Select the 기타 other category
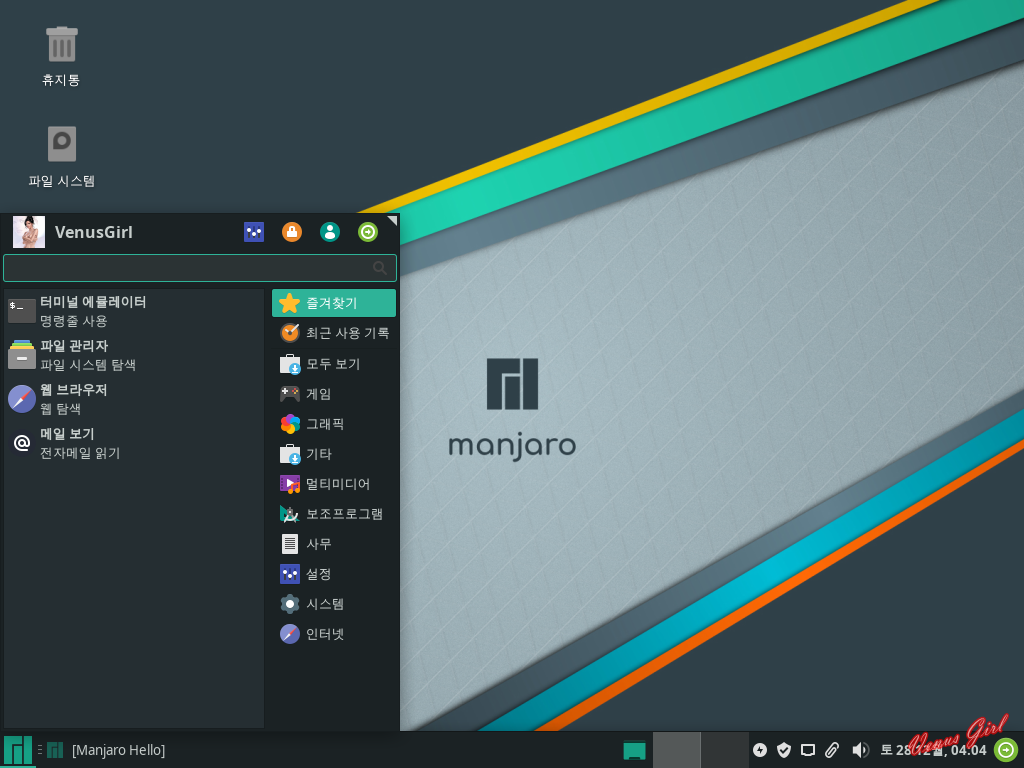 pyautogui.click(x=334, y=454)
